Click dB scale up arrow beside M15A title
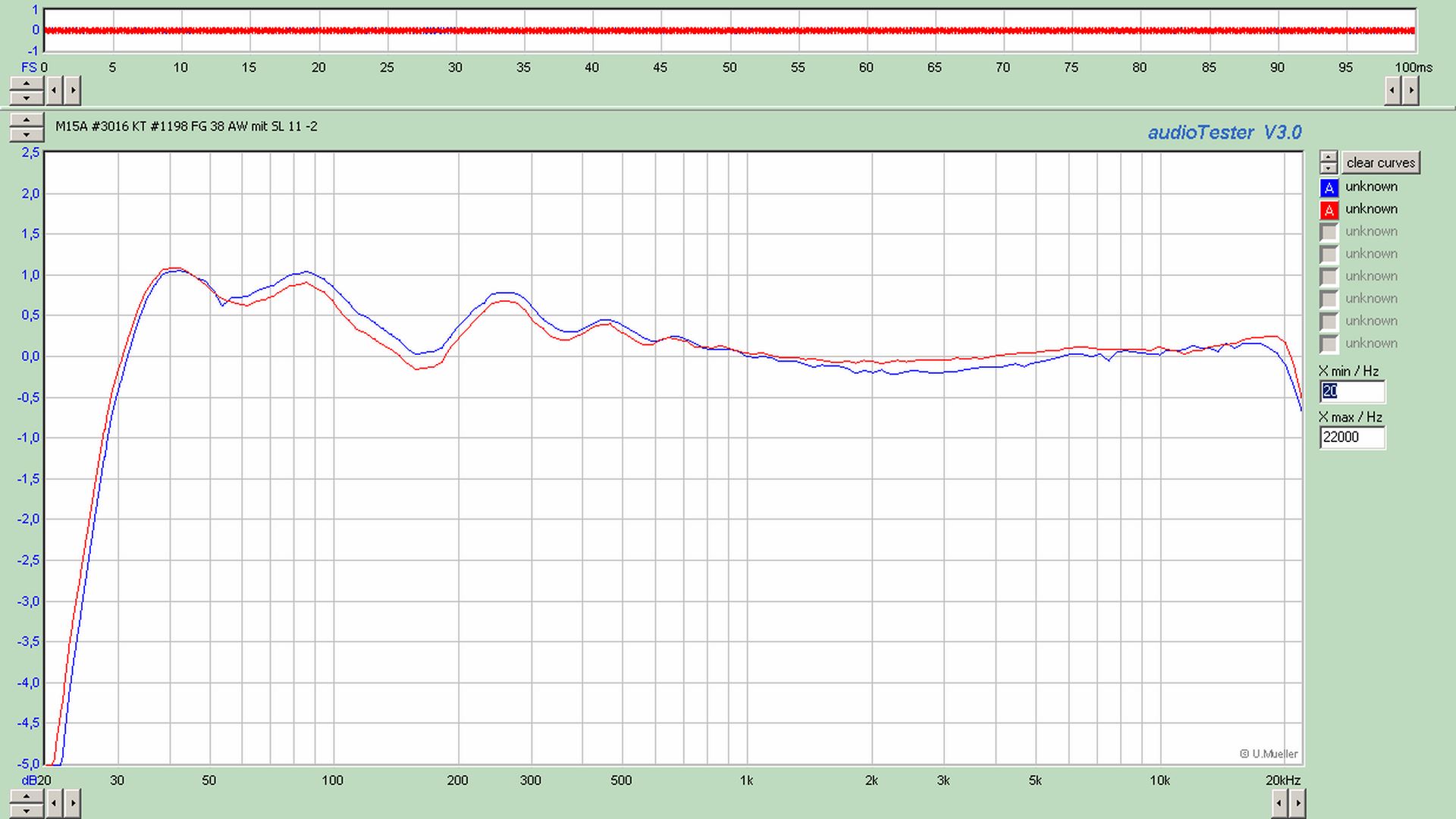The width and height of the screenshot is (1456, 819). (x=27, y=120)
